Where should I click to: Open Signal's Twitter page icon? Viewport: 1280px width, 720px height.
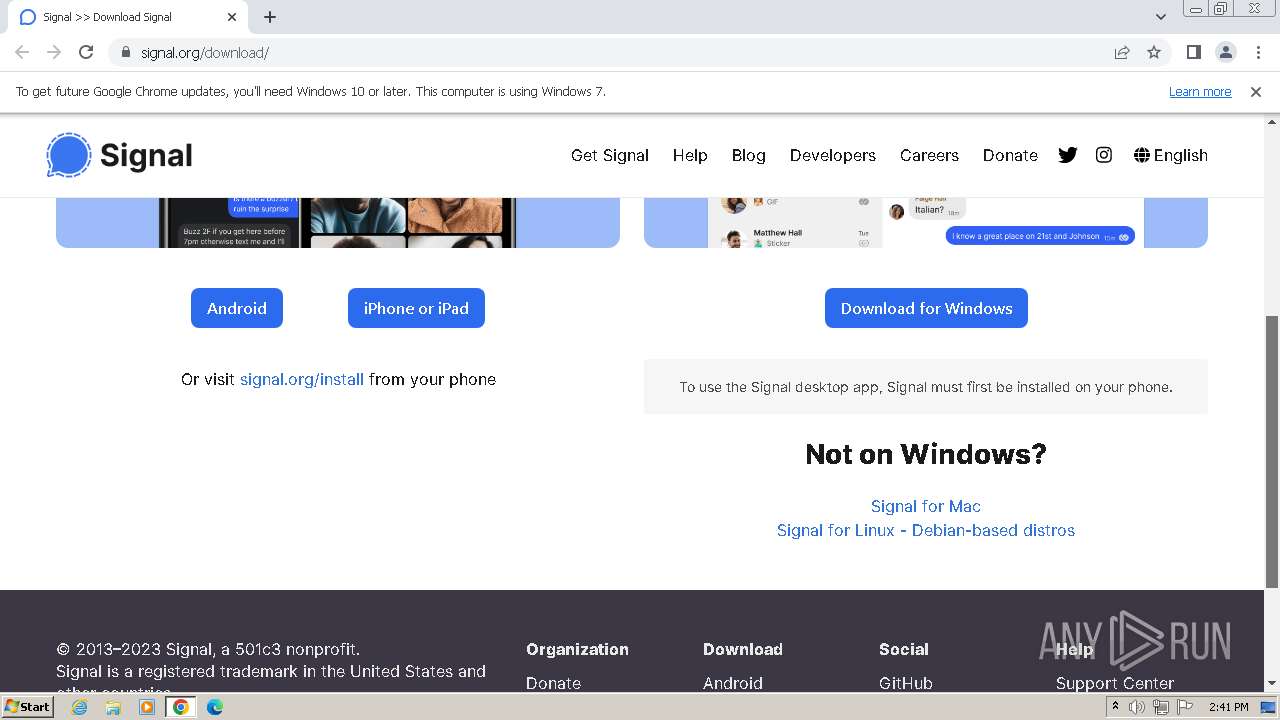(x=1068, y=155)
